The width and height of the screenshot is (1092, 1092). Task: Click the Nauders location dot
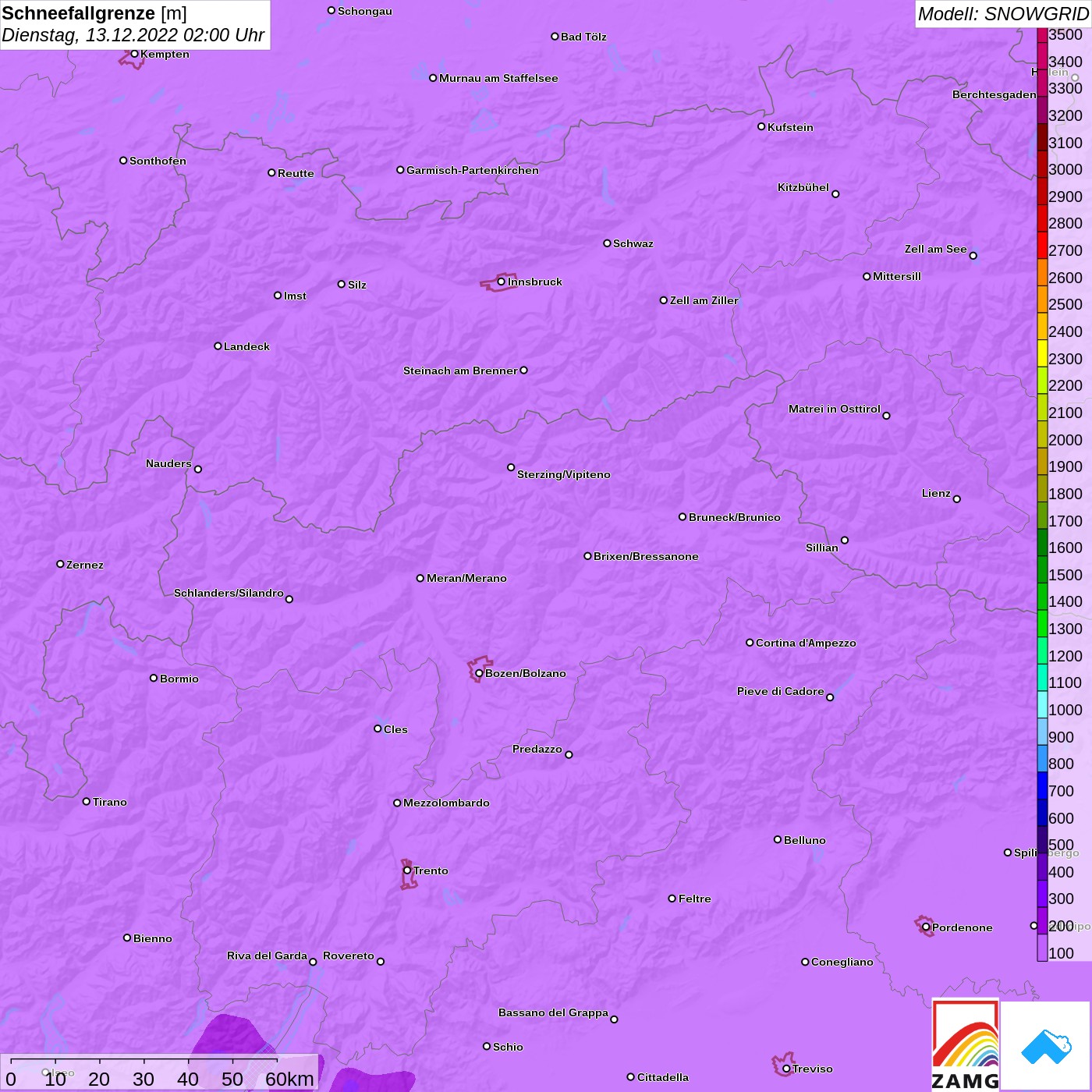[x=198, y=470]
